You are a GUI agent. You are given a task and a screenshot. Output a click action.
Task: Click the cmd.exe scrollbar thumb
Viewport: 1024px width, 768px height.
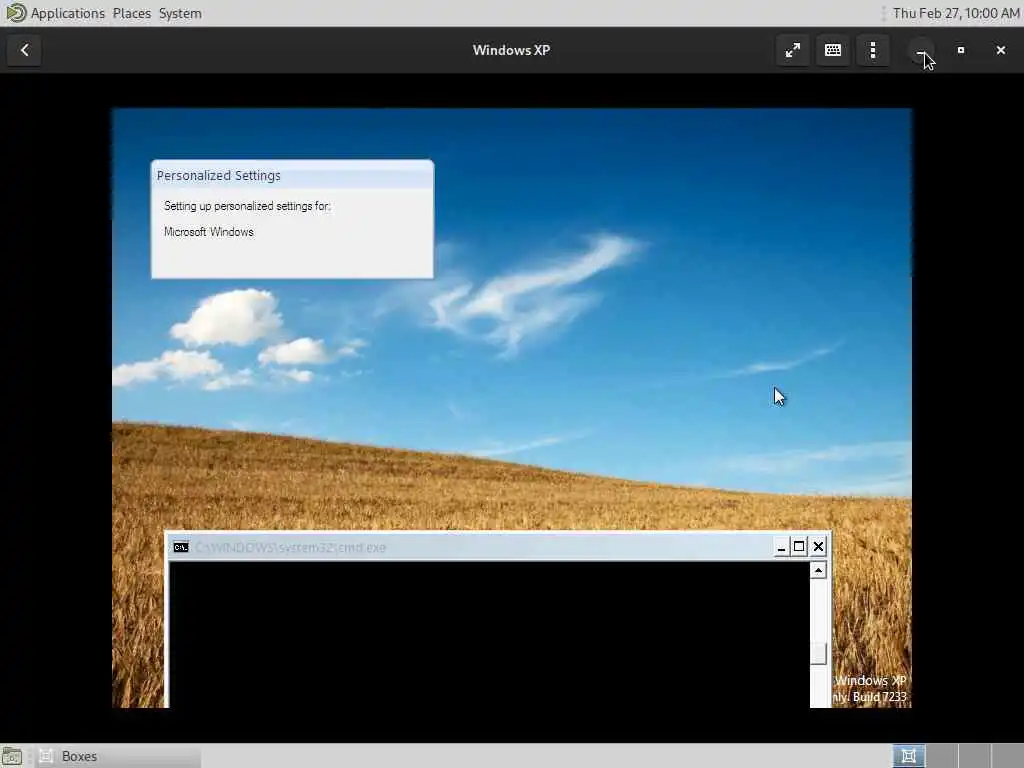[818, 653]
